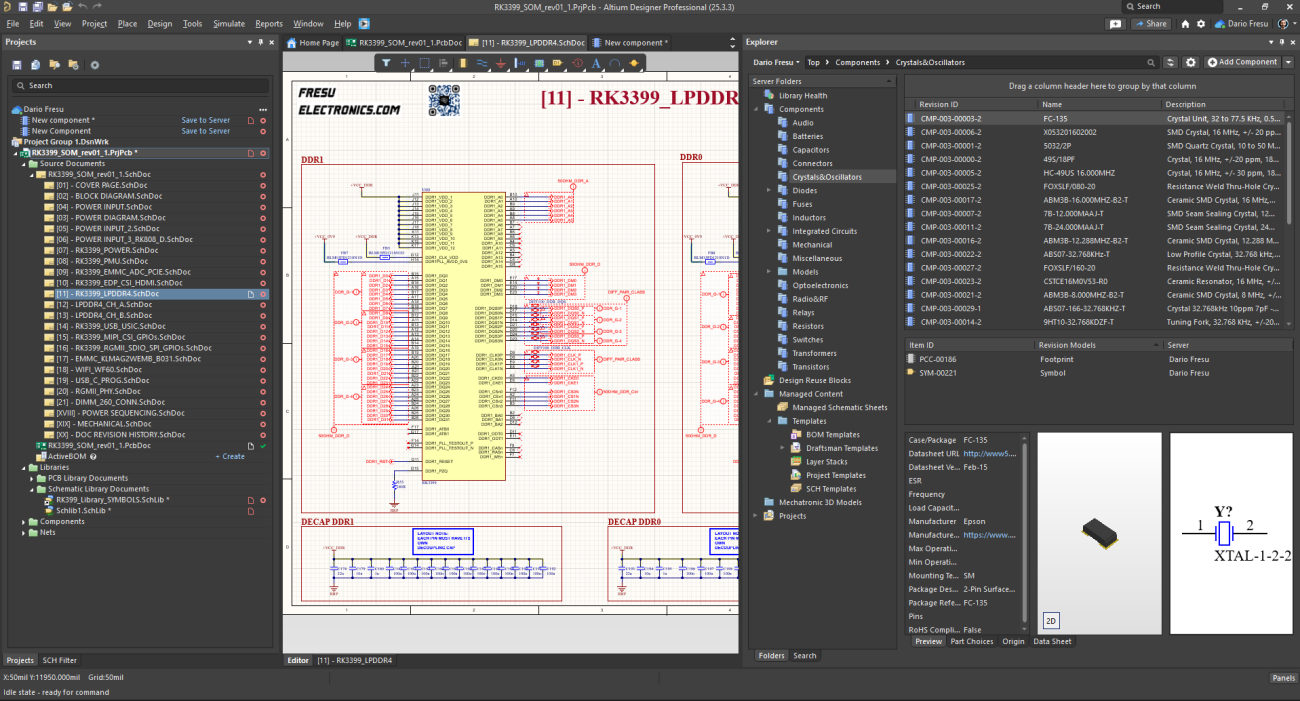Click the Projects panel Search field
This screenshot has height=701, width=1300.
pyautogui.click(x=138, y=85)
